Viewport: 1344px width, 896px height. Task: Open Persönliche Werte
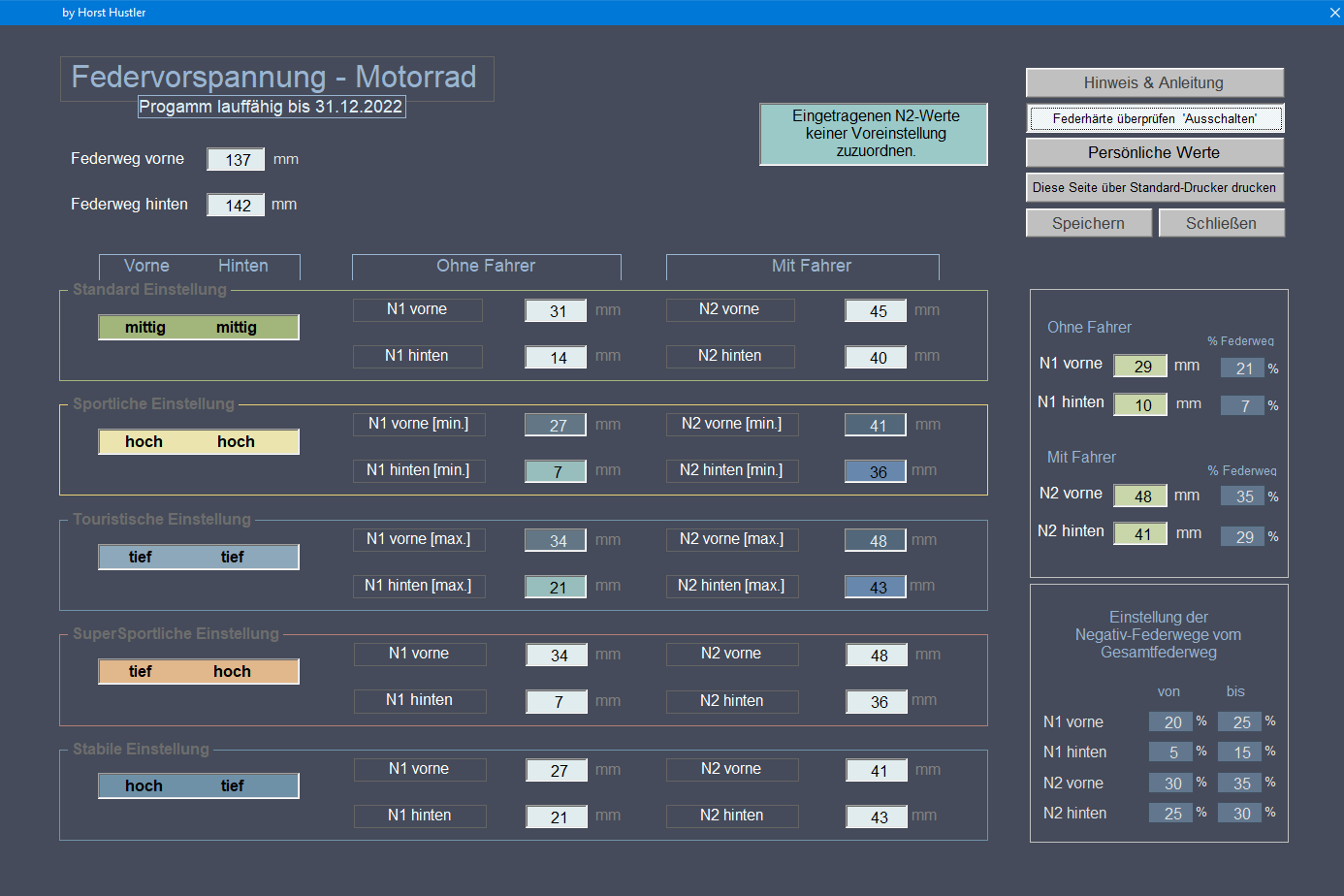(x=1154, y=152)
